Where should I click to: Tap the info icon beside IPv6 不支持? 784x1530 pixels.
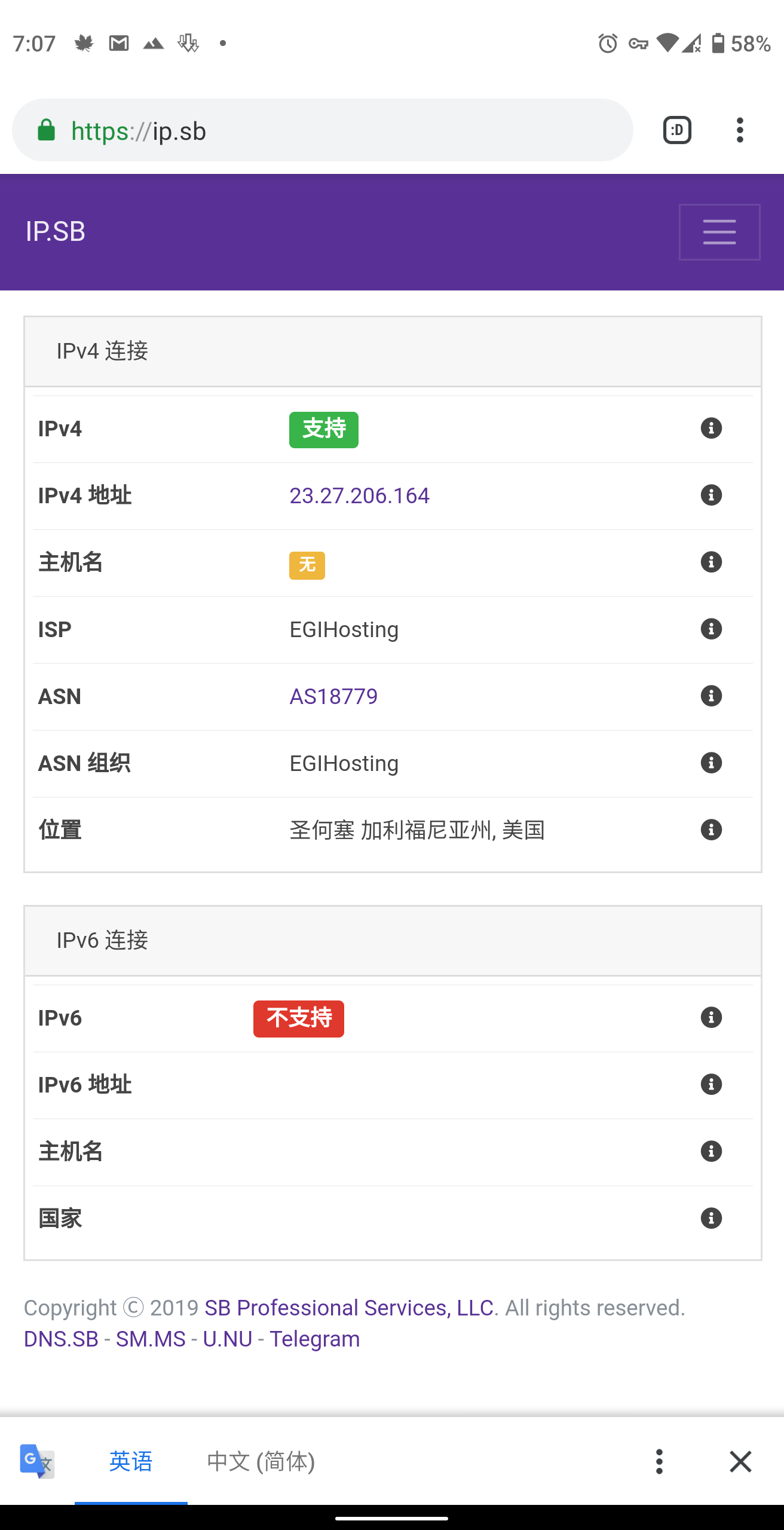710,1018
